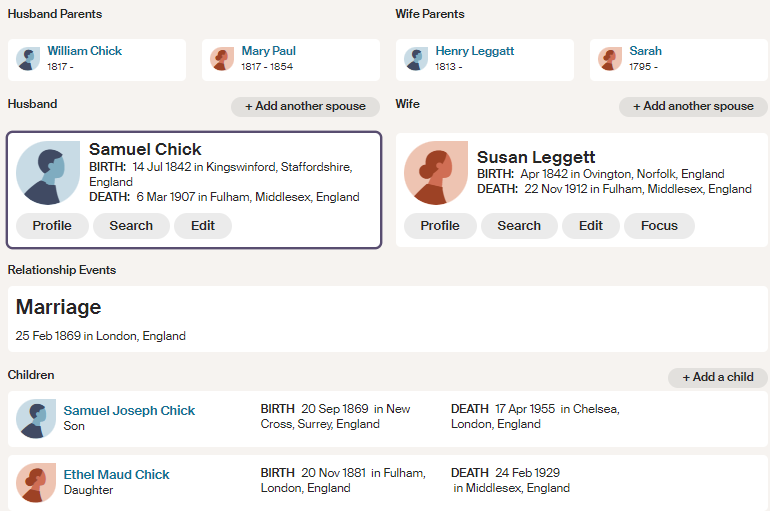This screenshot has height=511, width=770.
Task: Click Samuel Chick's large profile avatar
Action: point(48,173)
